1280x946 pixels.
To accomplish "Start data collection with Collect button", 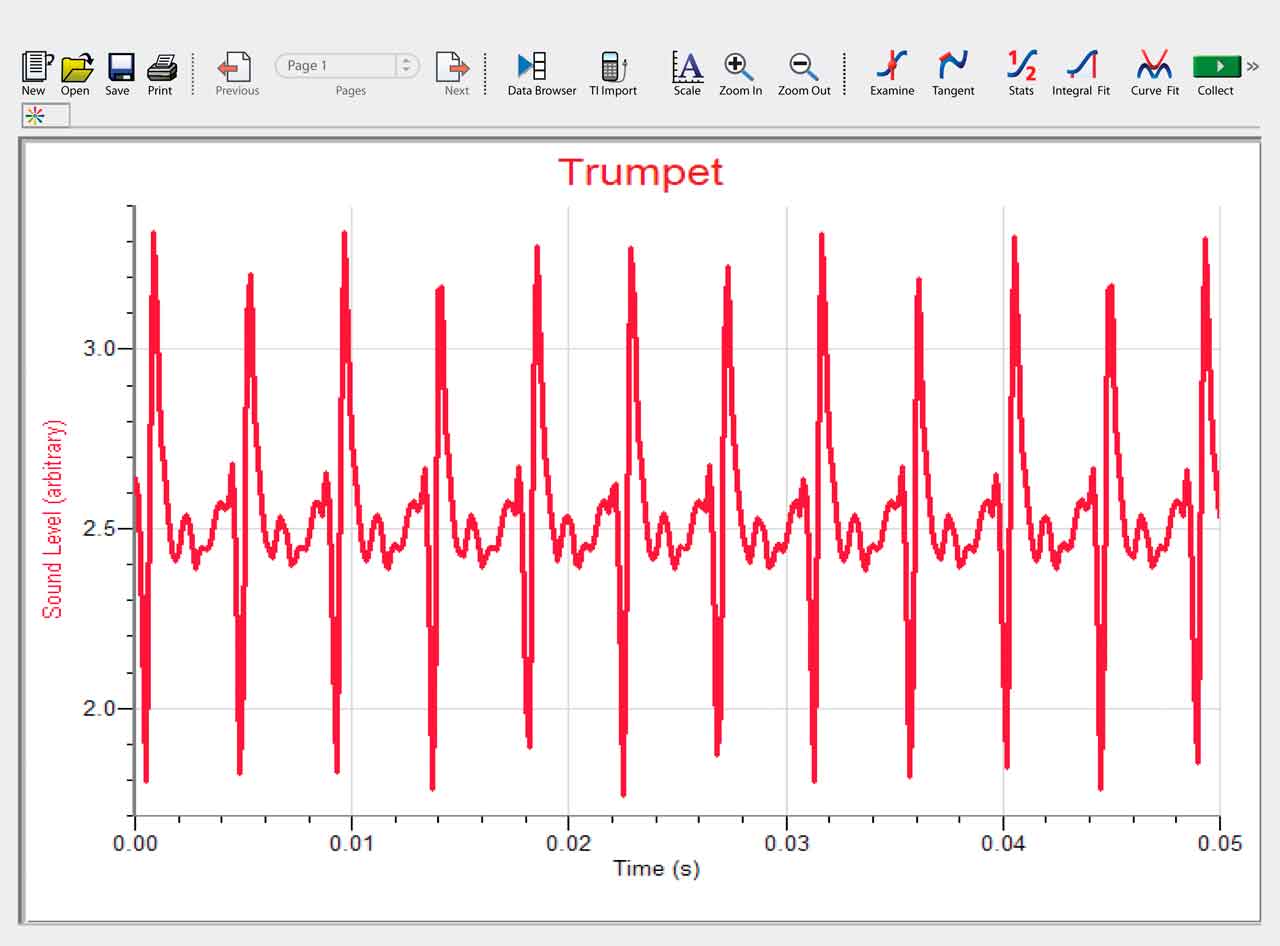I will pyautogui.click(x=1216, y=67).
